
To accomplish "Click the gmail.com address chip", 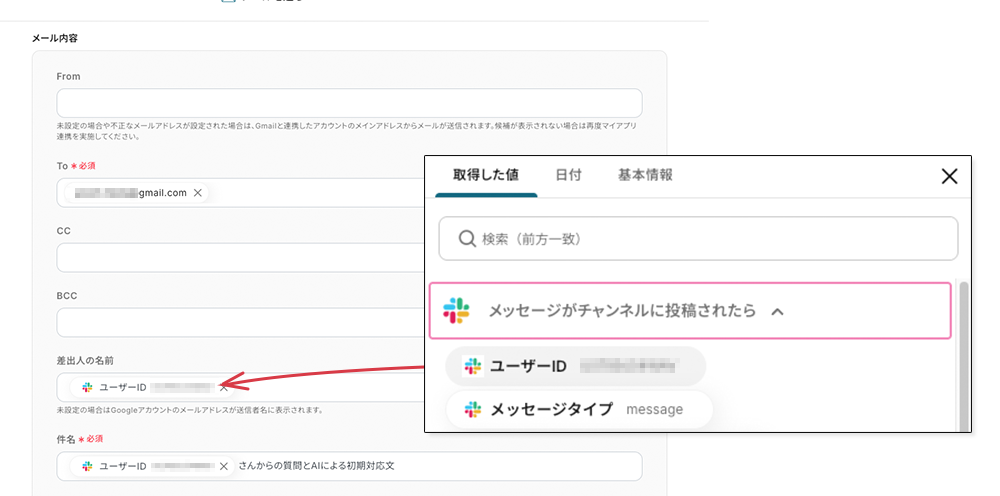I will click(x=136, y=193).
